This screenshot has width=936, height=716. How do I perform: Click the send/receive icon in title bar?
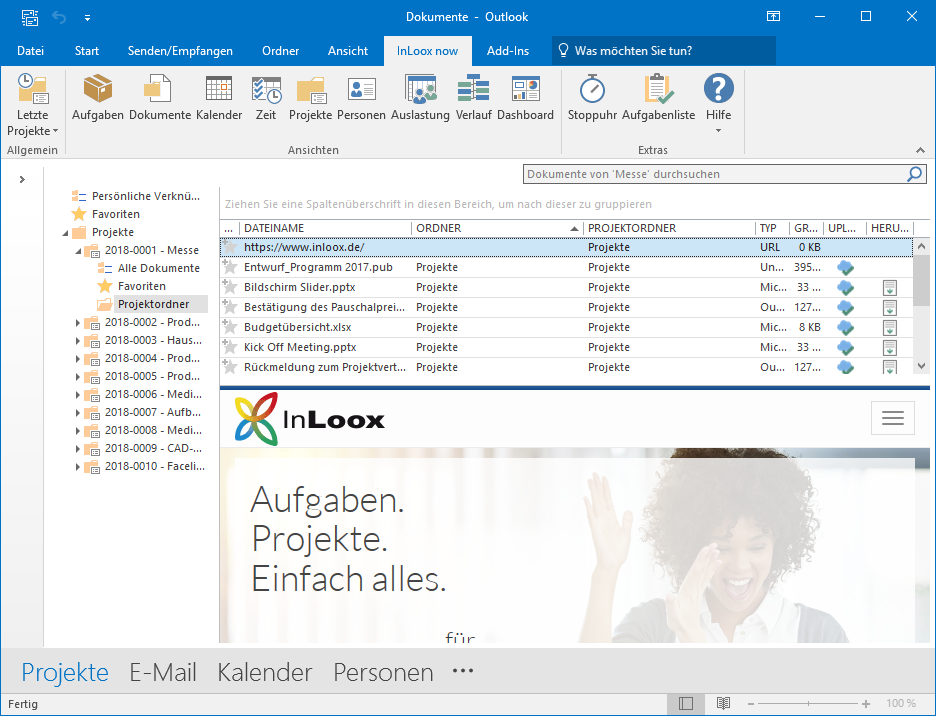click(x=30, y=17)
